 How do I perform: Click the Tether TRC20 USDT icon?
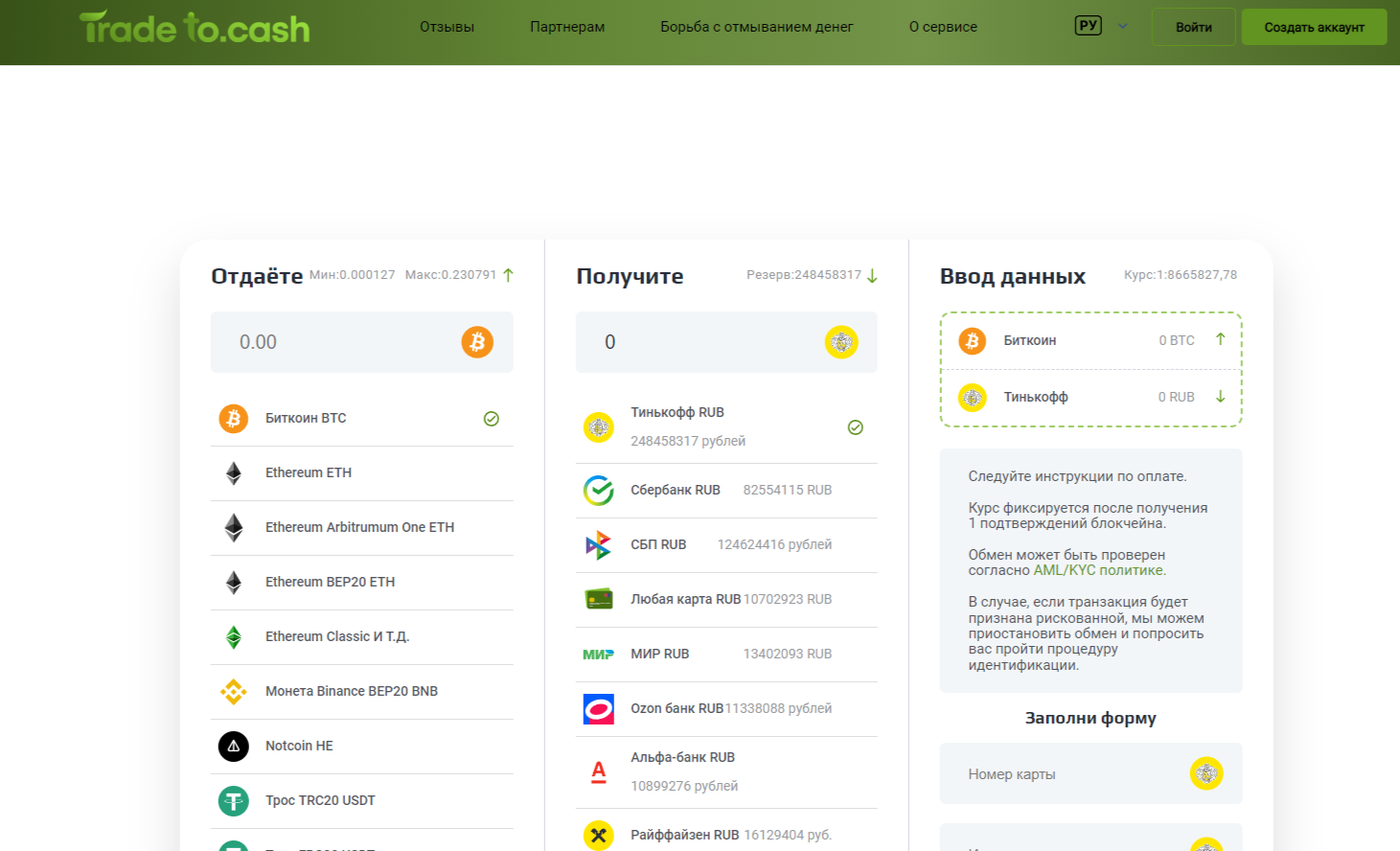233,801
